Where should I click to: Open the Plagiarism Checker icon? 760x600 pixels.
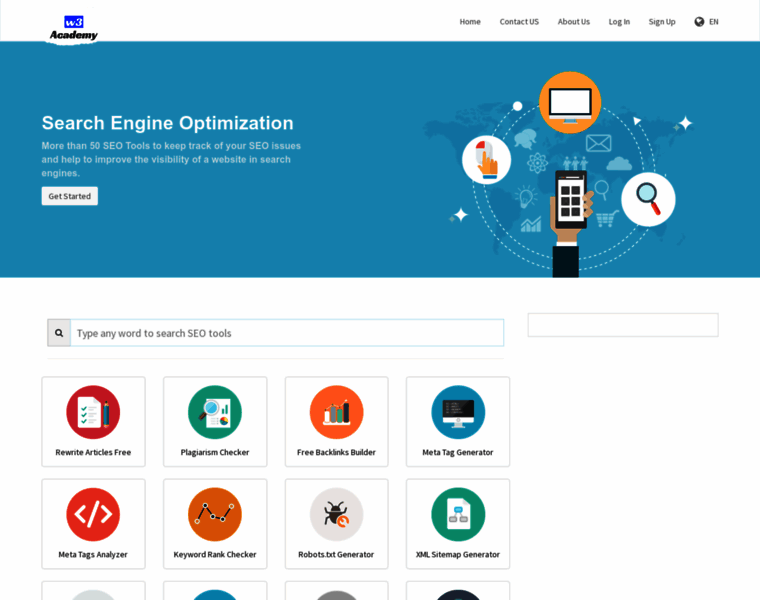point(215,412)
